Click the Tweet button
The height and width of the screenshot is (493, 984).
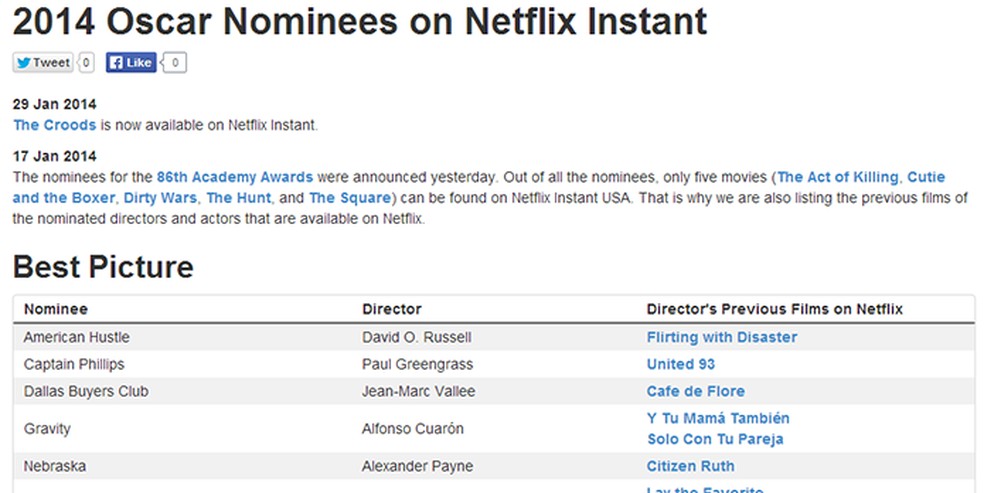pyautogui.click(x=43, y=62)
